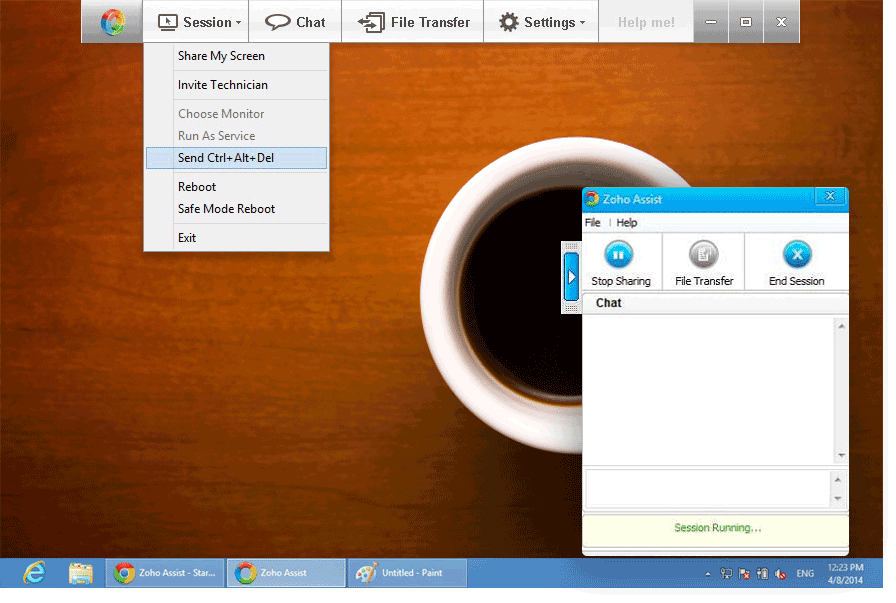896x603 pixels.
Task: Collapse the Session dropdown menu
Action: 200,22
